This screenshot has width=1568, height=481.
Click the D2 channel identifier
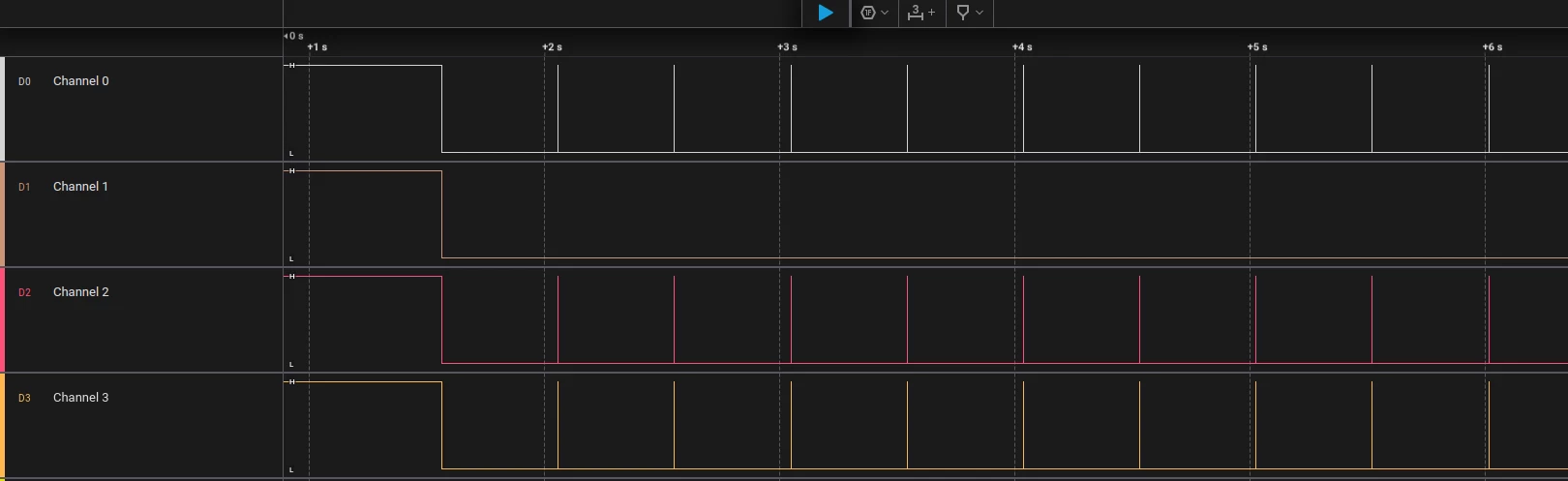24,293
